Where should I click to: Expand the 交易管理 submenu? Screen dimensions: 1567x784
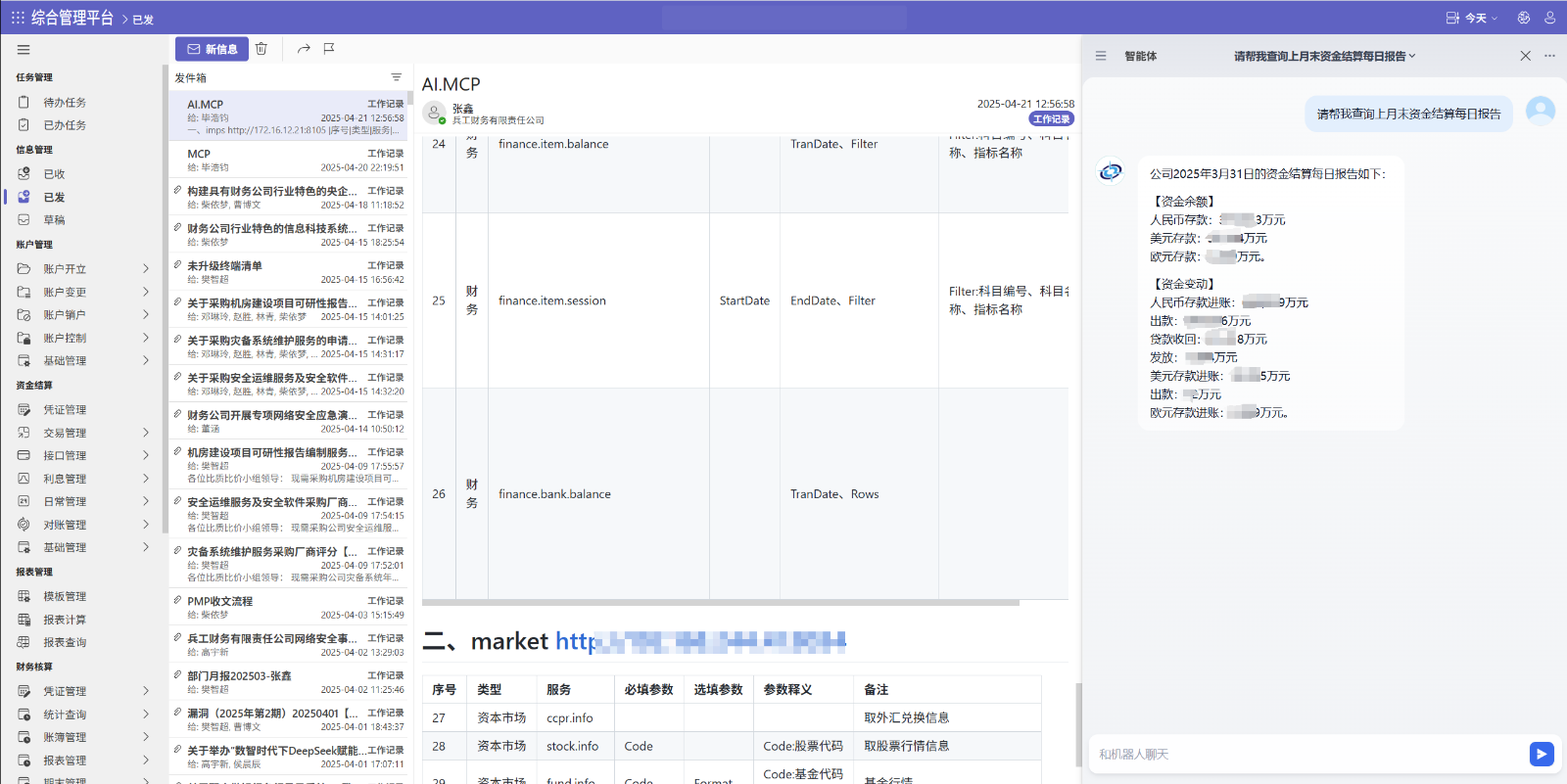click(146, 433)
